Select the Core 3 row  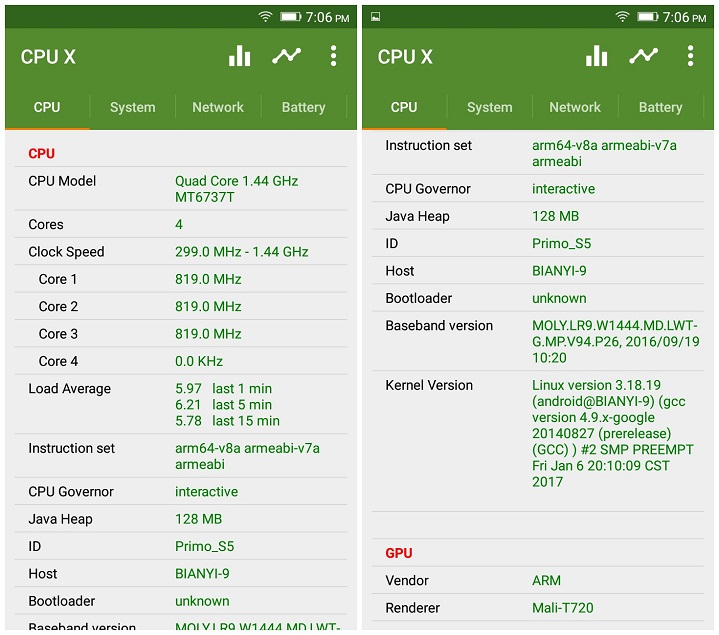181,334
